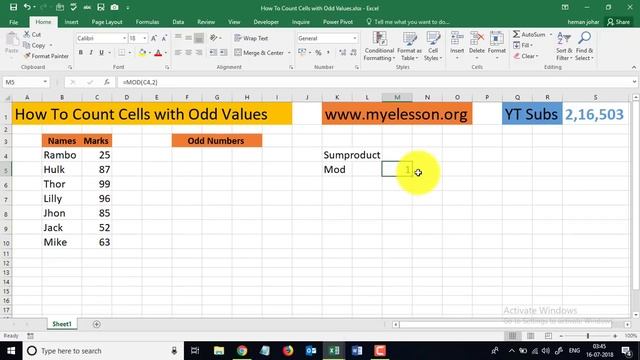
Task: Adjust the zoom slider in status bar
Action: (x=588, y=336)
